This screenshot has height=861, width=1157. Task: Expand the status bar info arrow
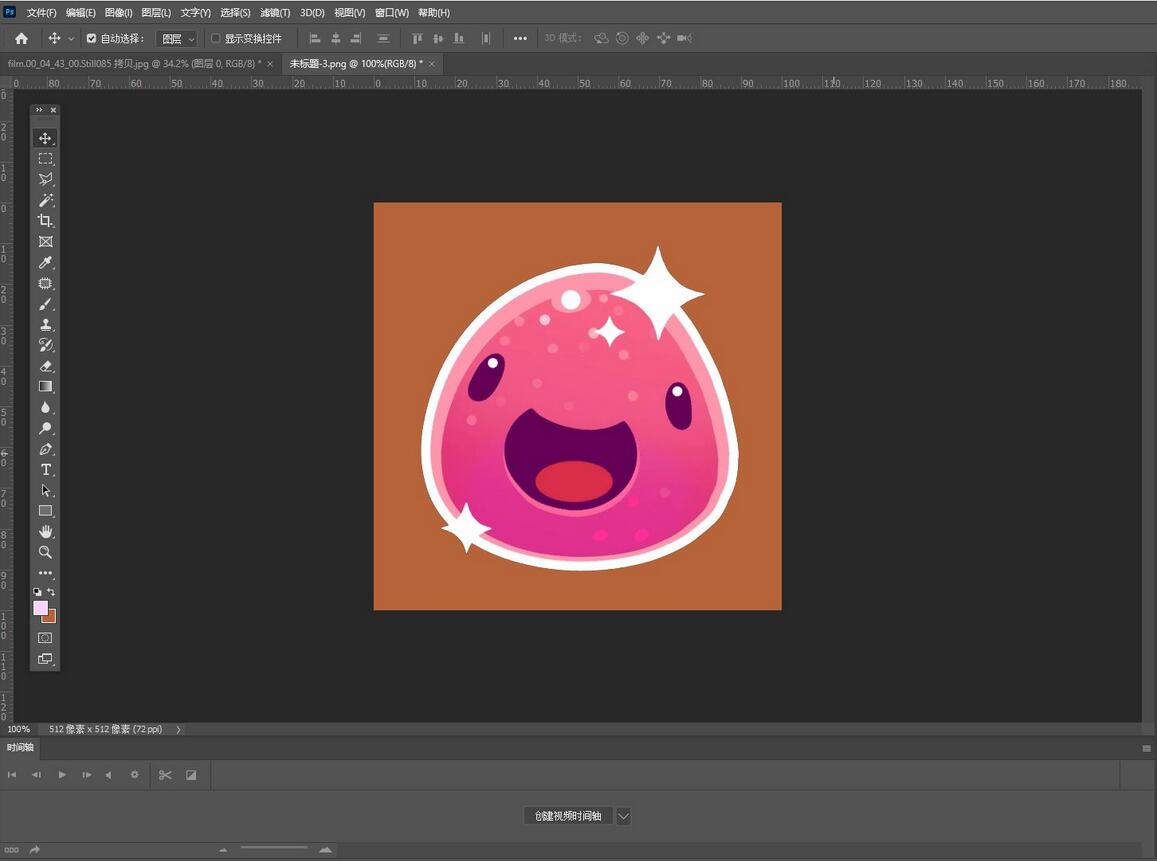click(179, 730)
